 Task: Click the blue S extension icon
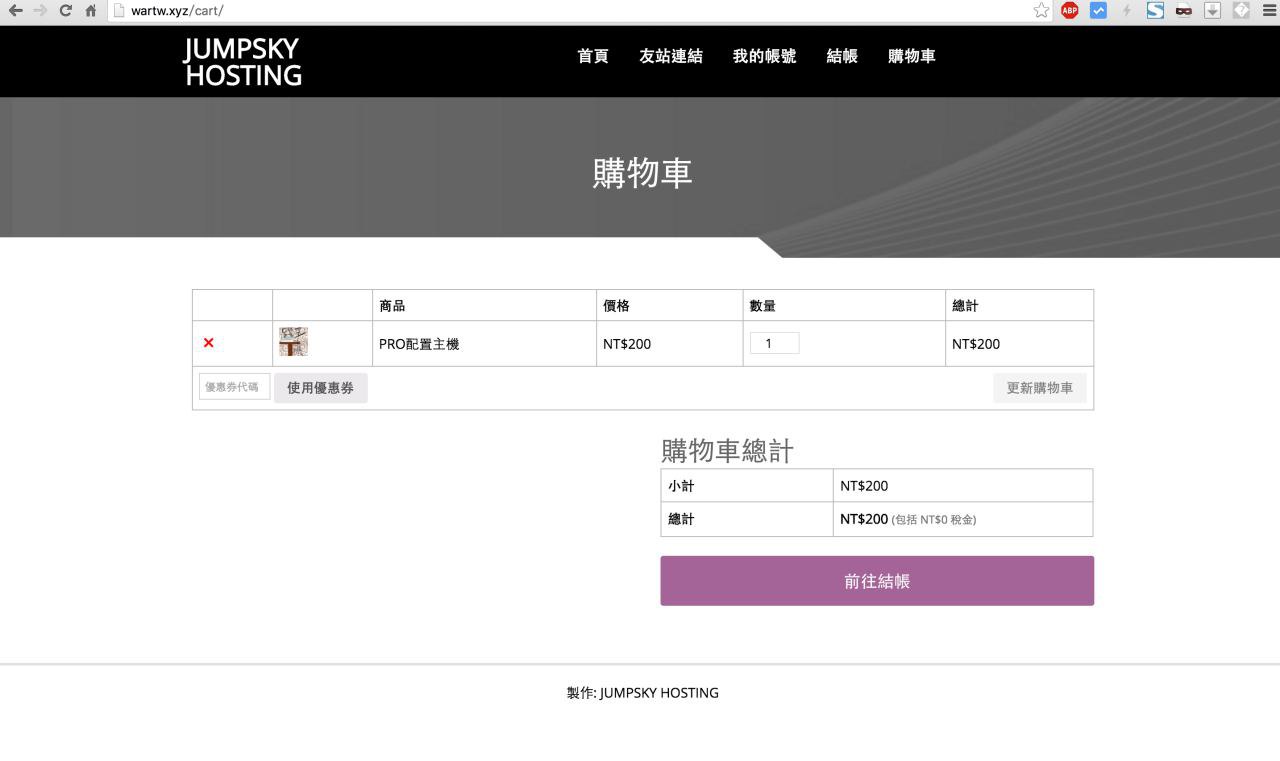[1155, 11]
